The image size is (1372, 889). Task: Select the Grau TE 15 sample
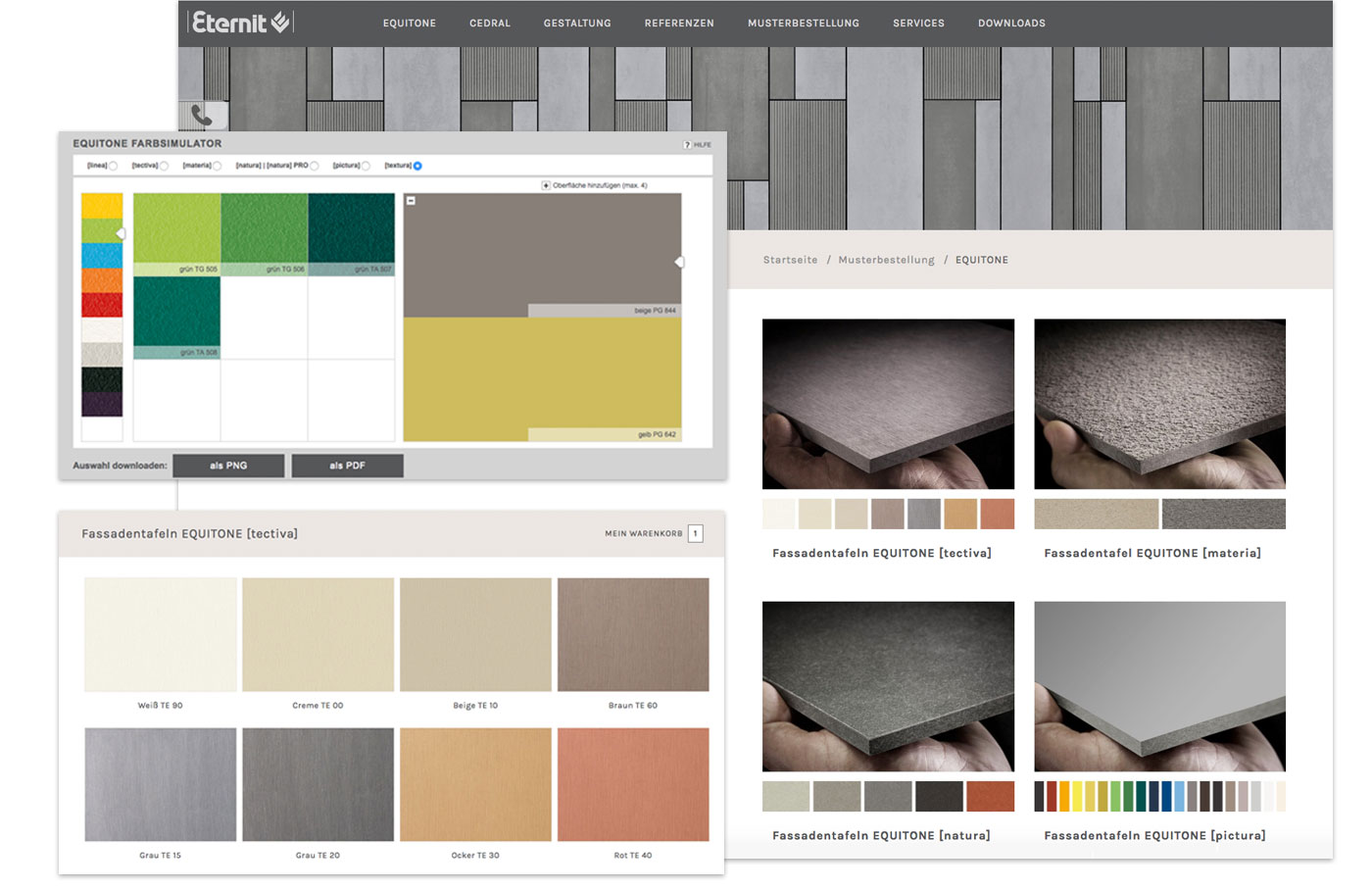tap(161, 784)
